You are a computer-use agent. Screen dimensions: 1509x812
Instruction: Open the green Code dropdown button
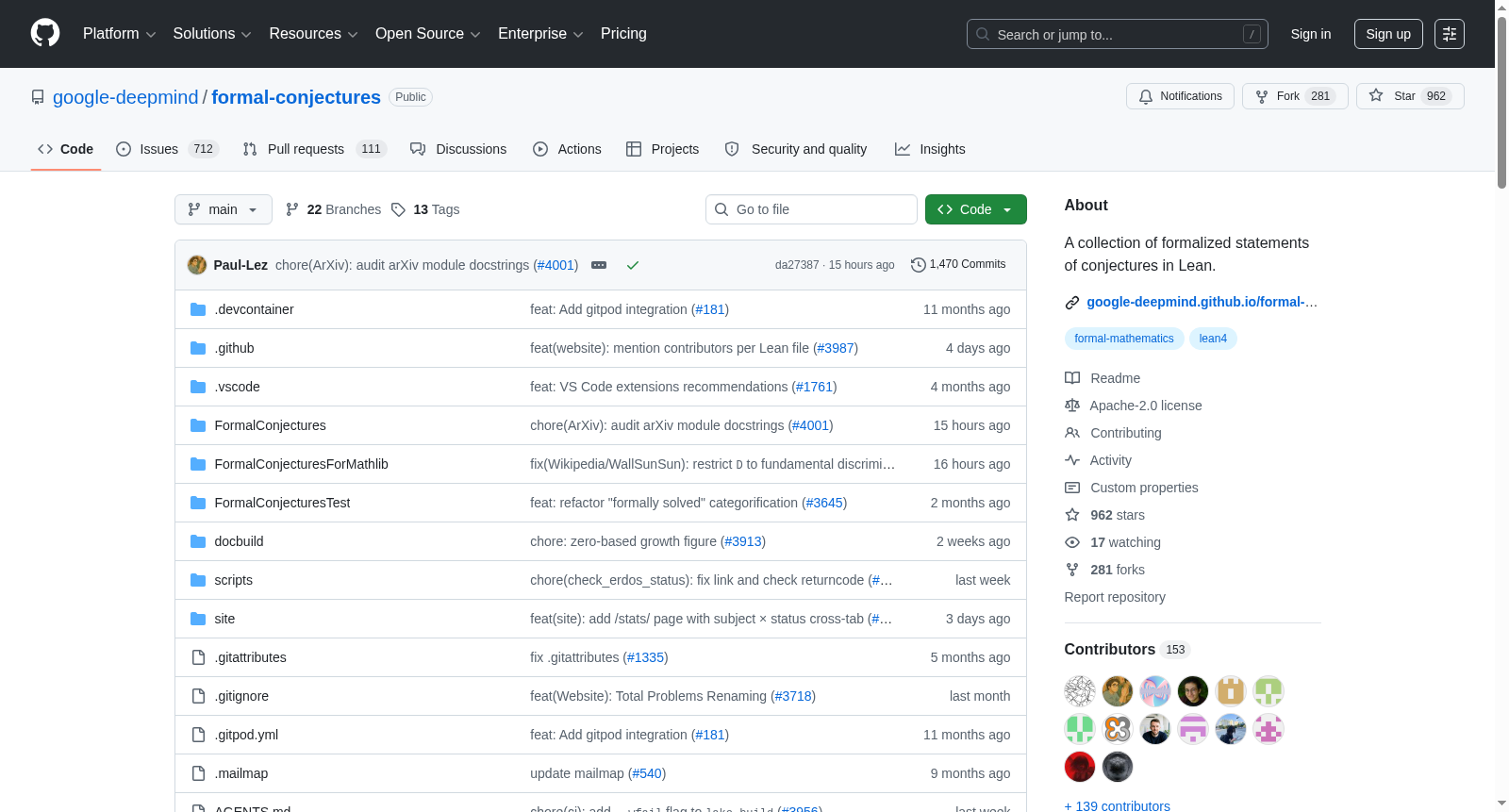(976, 209)
